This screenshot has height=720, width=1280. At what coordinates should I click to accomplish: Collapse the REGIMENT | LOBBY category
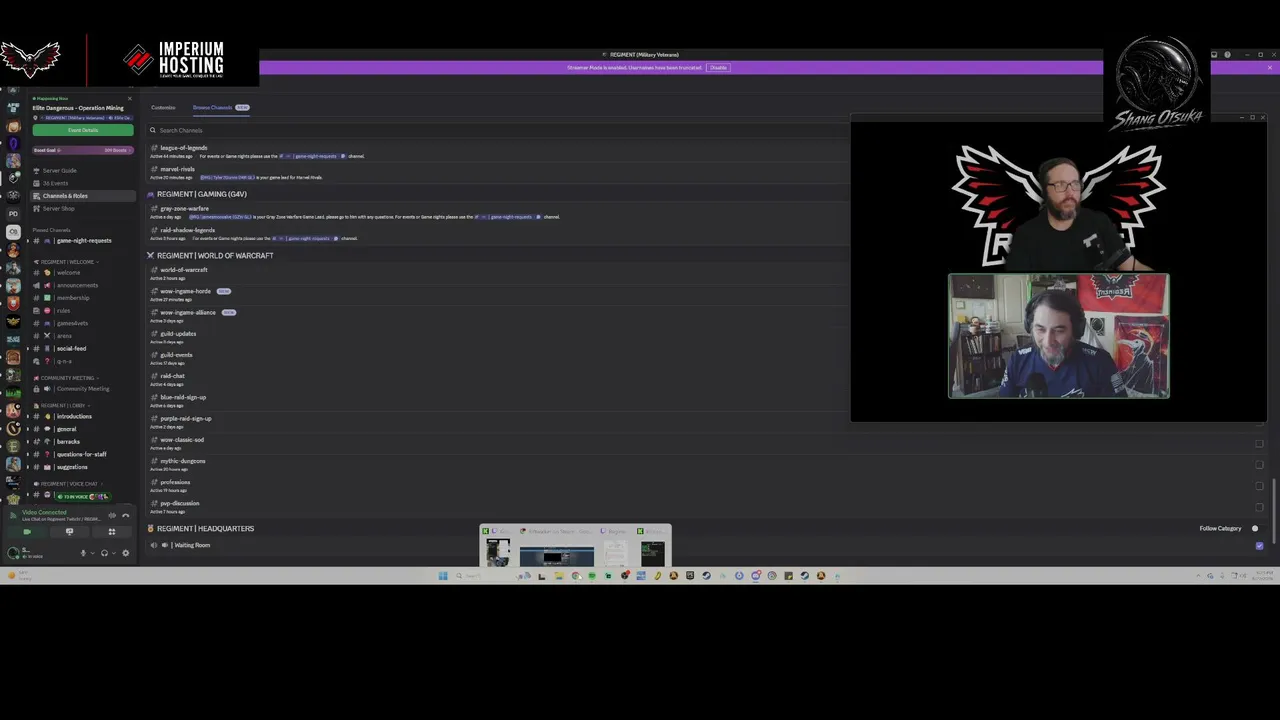(x=63, y=406)
